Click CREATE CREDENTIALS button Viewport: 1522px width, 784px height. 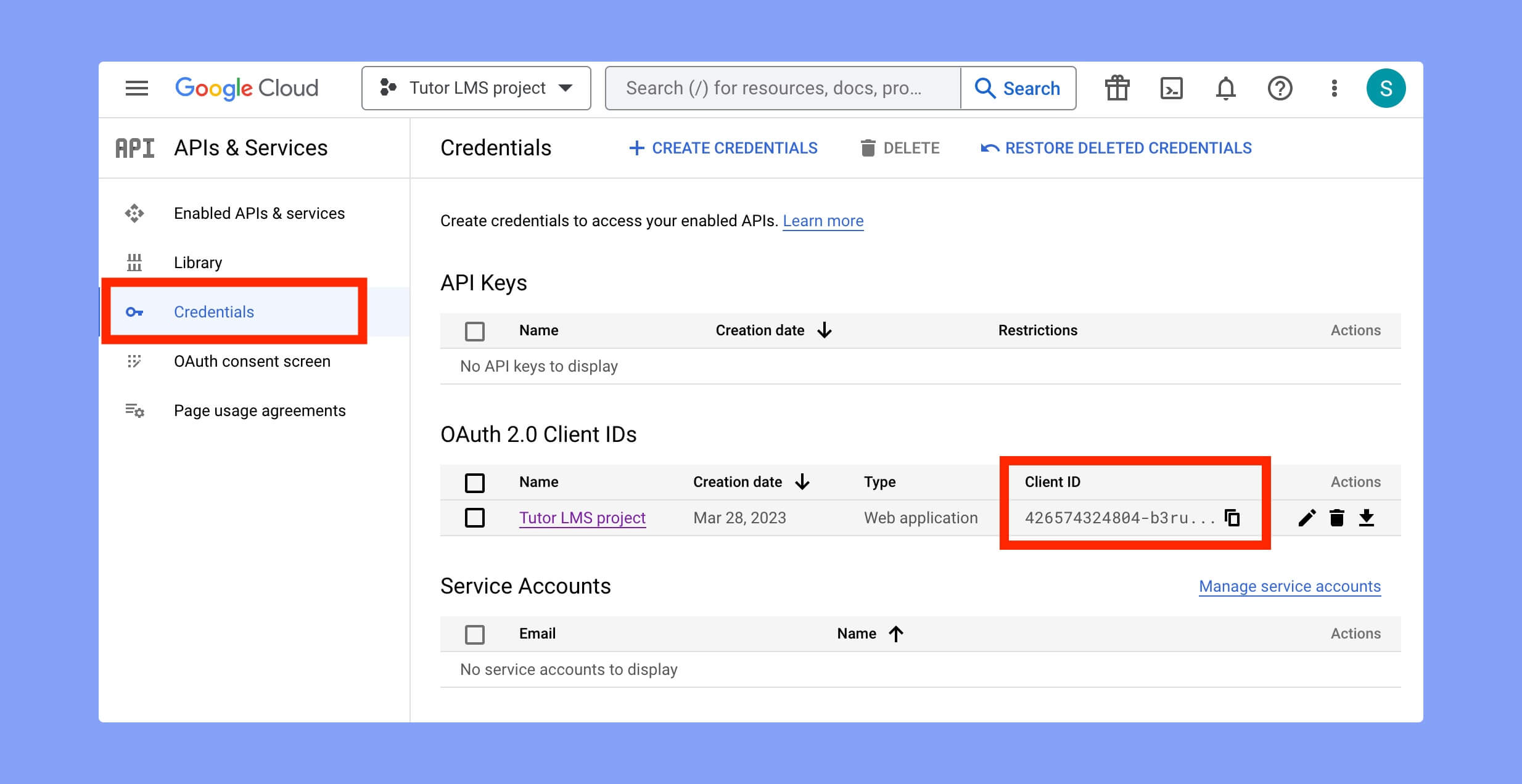coord(722,148)
